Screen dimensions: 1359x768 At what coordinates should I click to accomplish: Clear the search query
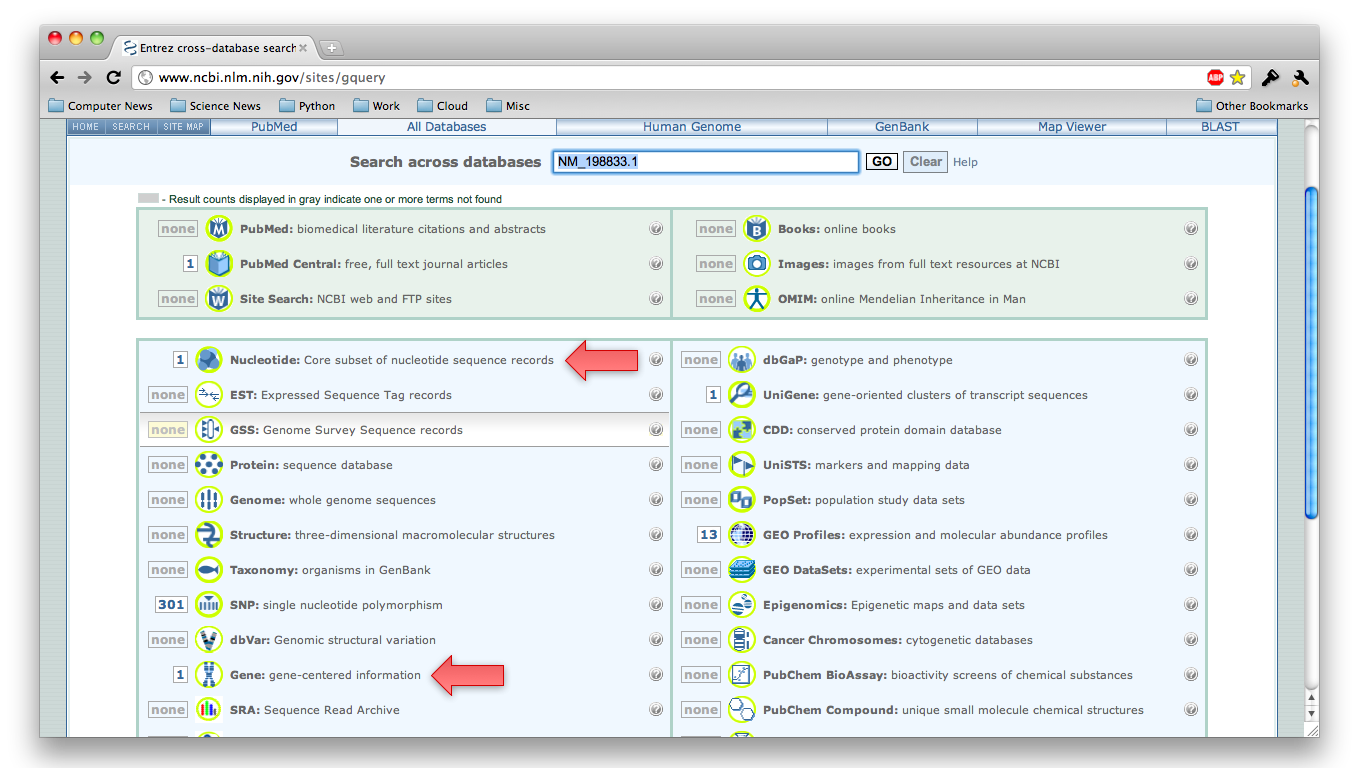point(925,162)
